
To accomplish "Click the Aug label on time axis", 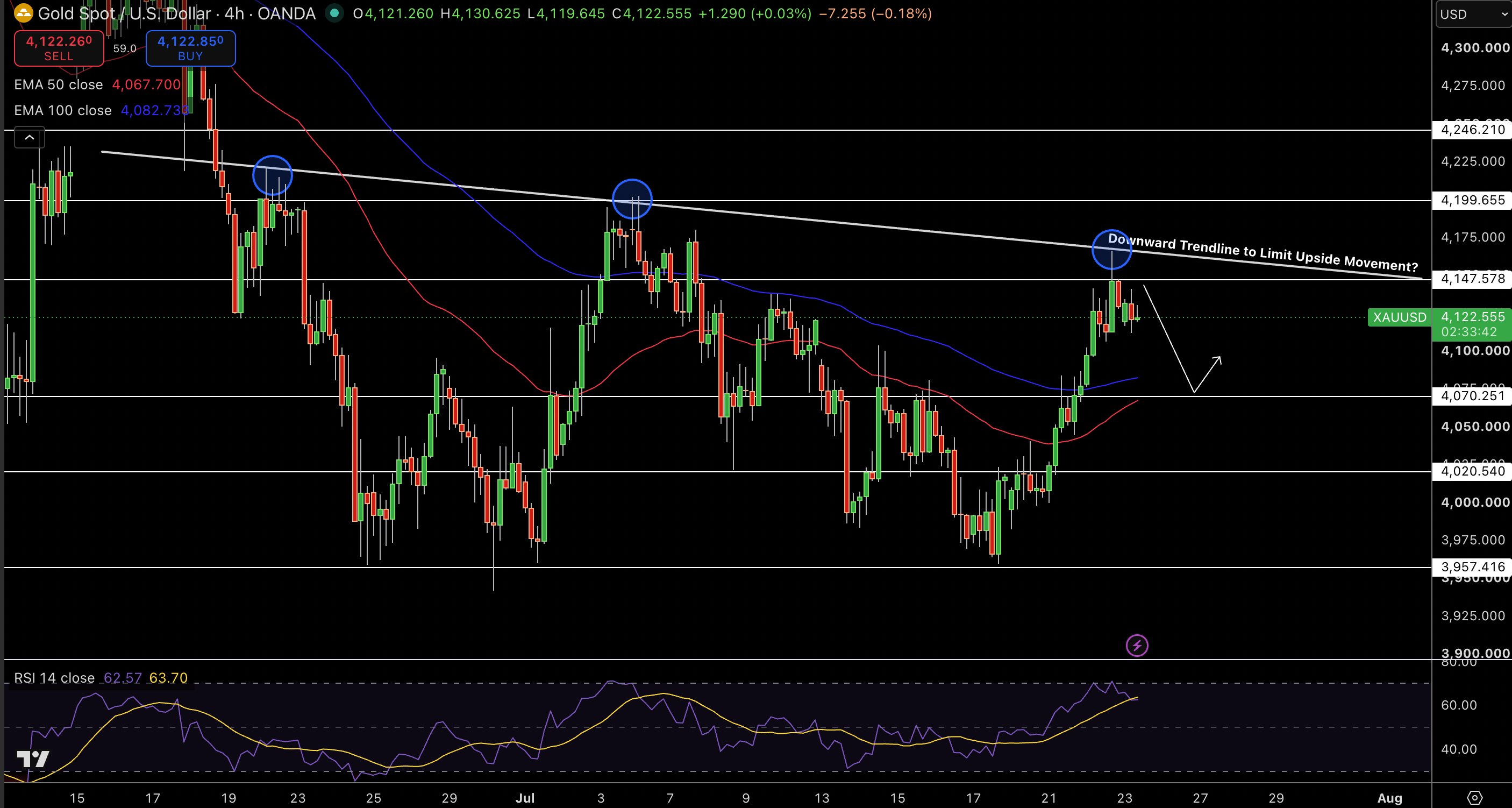I will click(1389, 798).
